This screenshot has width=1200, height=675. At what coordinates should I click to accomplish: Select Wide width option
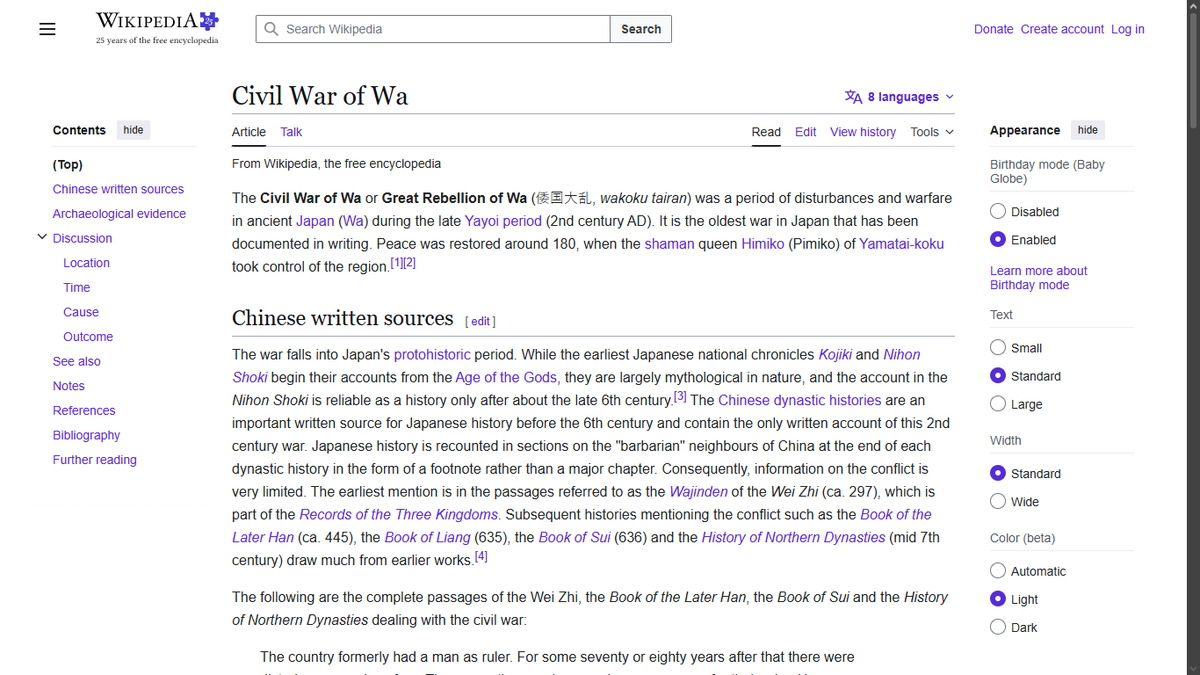point(998,501)
